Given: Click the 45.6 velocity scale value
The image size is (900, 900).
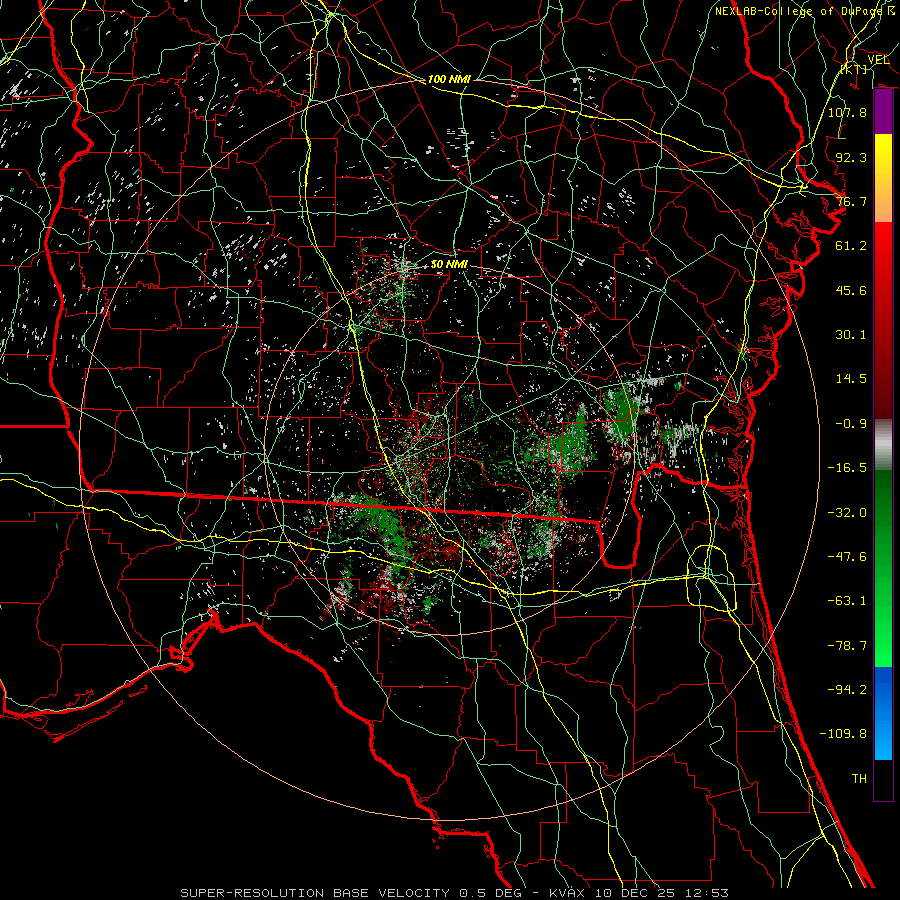Looking at the screenshot, I should (851, 290).
